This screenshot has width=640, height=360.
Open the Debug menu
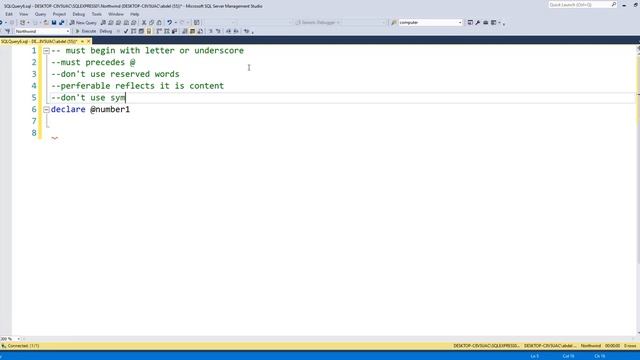tap(78, 14)
